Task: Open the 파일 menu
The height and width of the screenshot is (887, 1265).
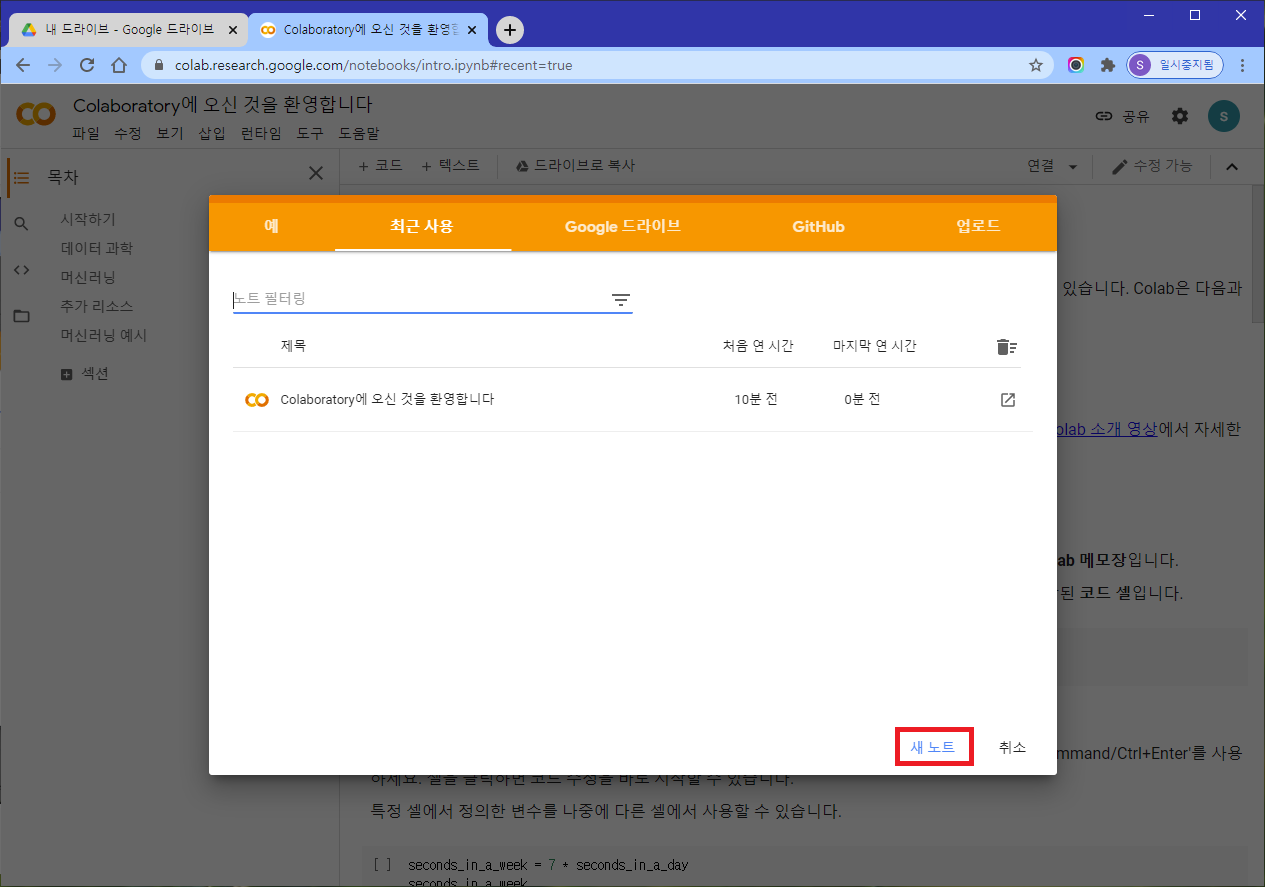Action: coord(86,133)
